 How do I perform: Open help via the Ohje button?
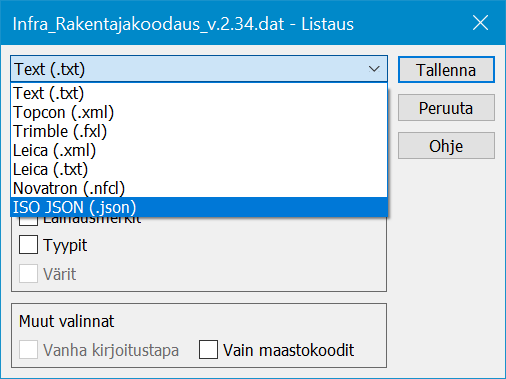[446, 146]
